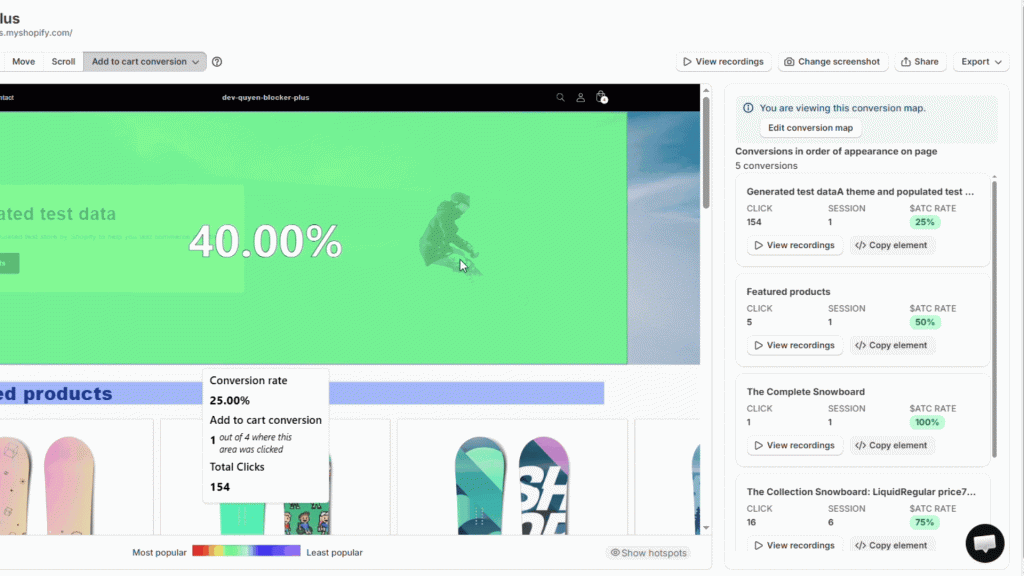This screenshot has height=576, width=1024.
Task: Click the red most popular color swatch
Action: coord(199,551)
